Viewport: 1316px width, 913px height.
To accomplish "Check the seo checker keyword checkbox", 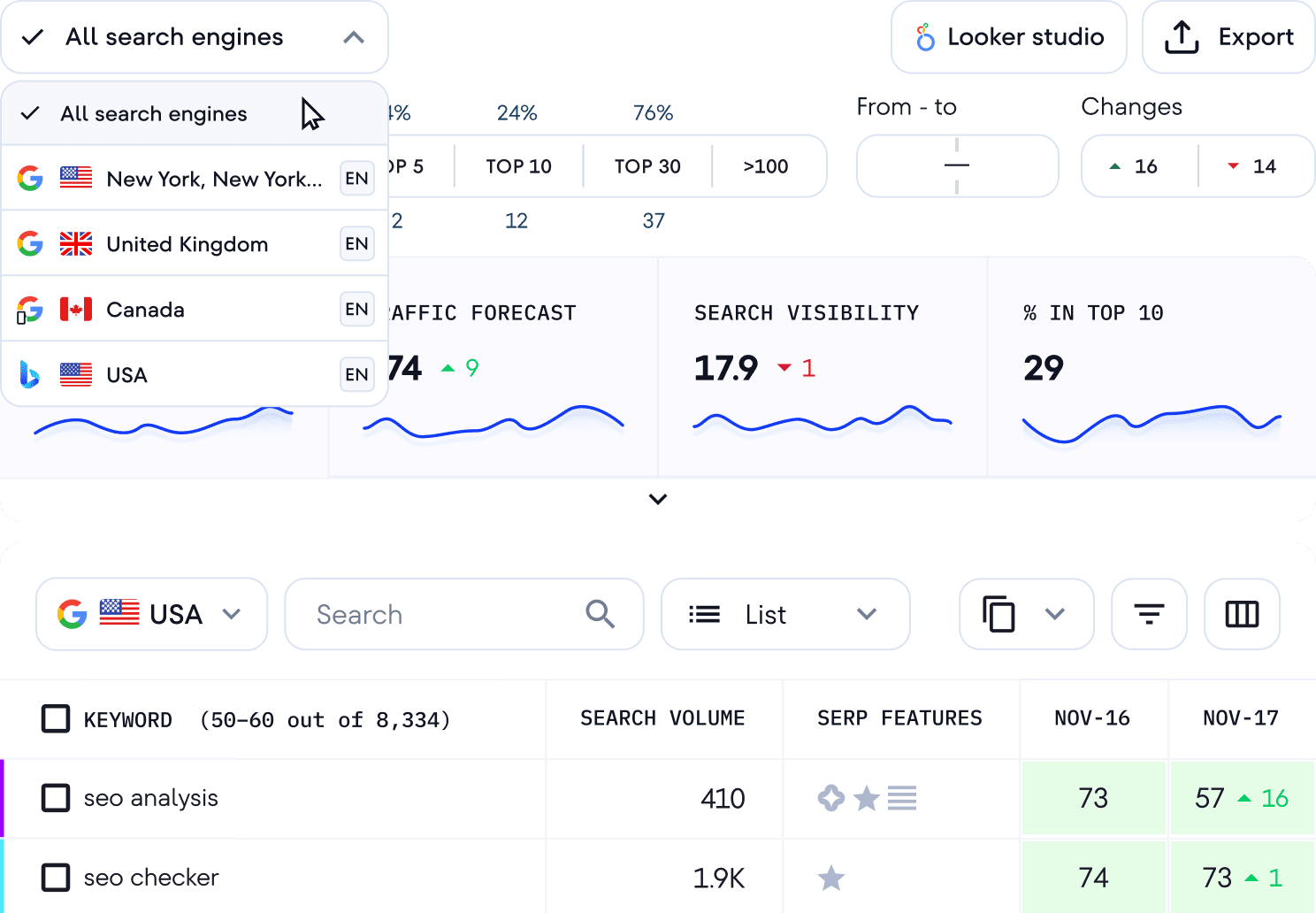I will coord(56,878).
